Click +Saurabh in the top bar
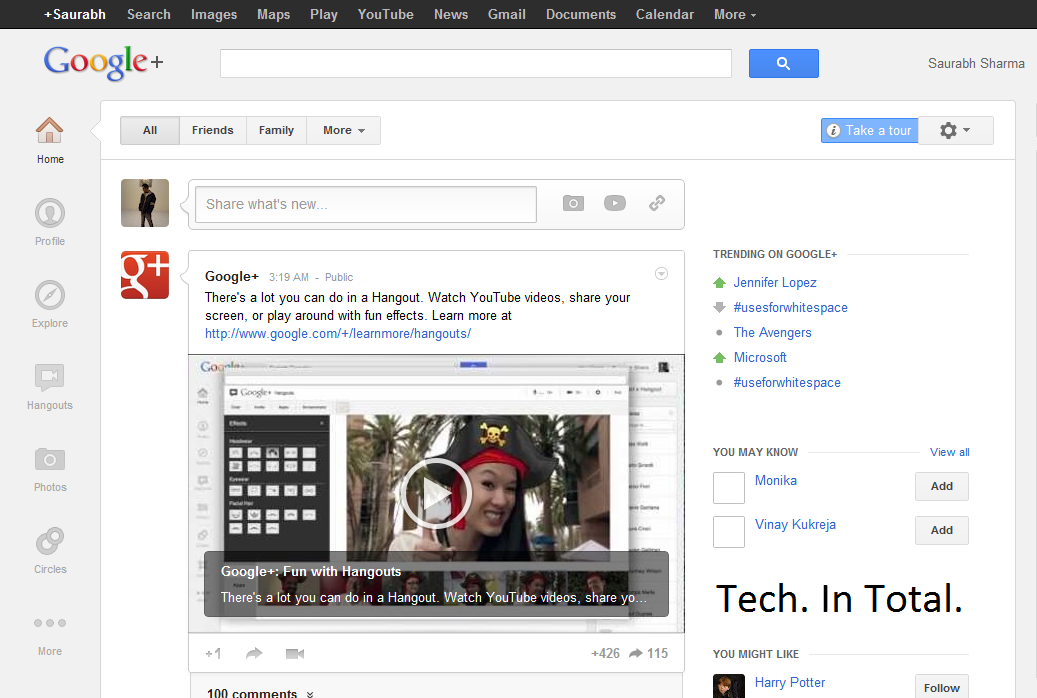Image resolution: width=1037 pixels, height=698 pixels. point(75,15)
